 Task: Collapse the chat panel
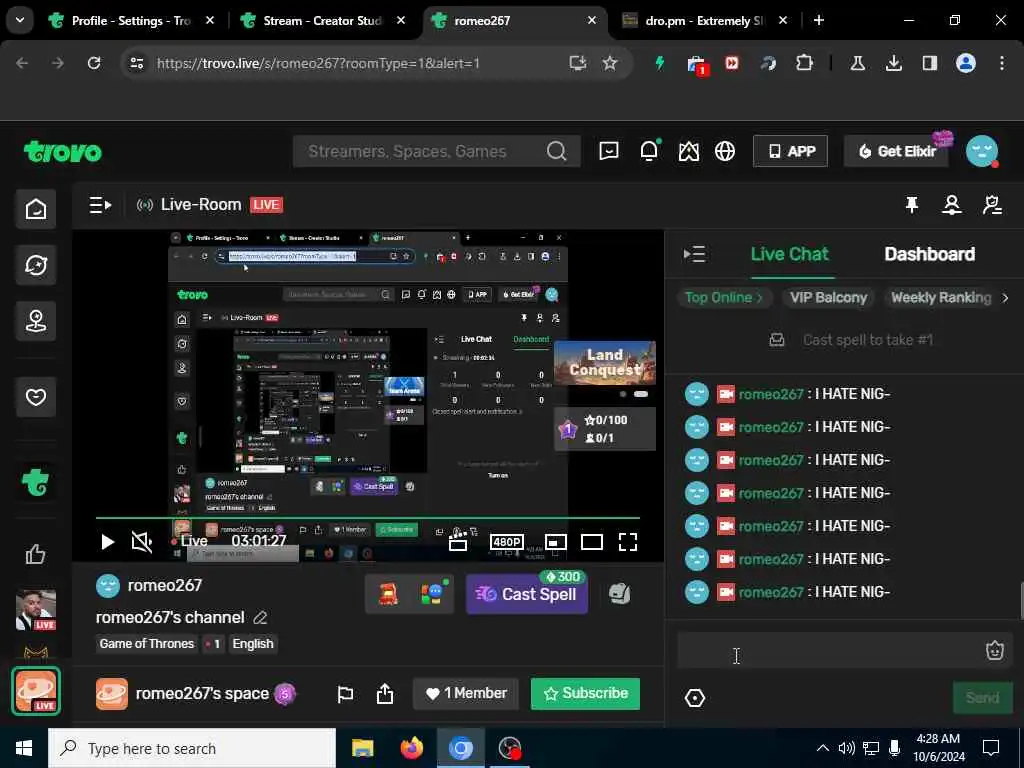click(694, 255)
